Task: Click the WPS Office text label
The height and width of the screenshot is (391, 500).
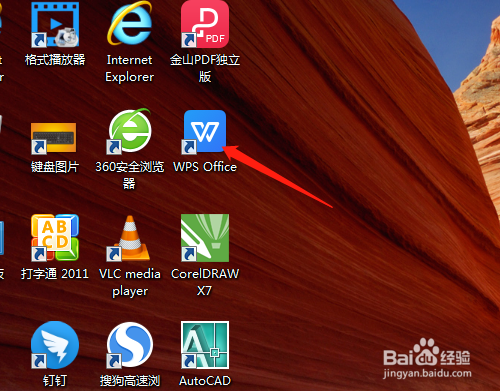Action: (x=205, y=167)
